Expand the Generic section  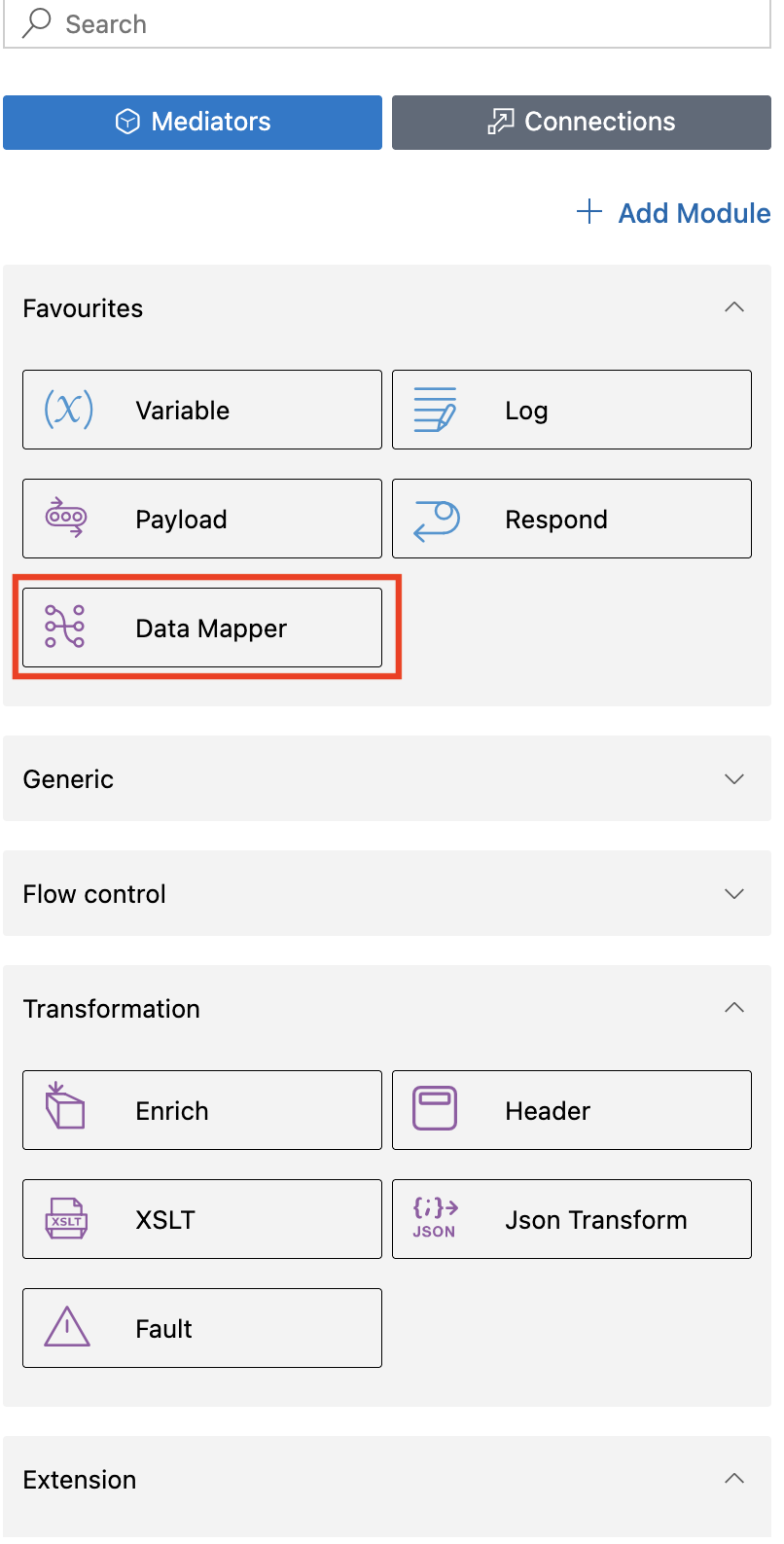pos(387,778)
